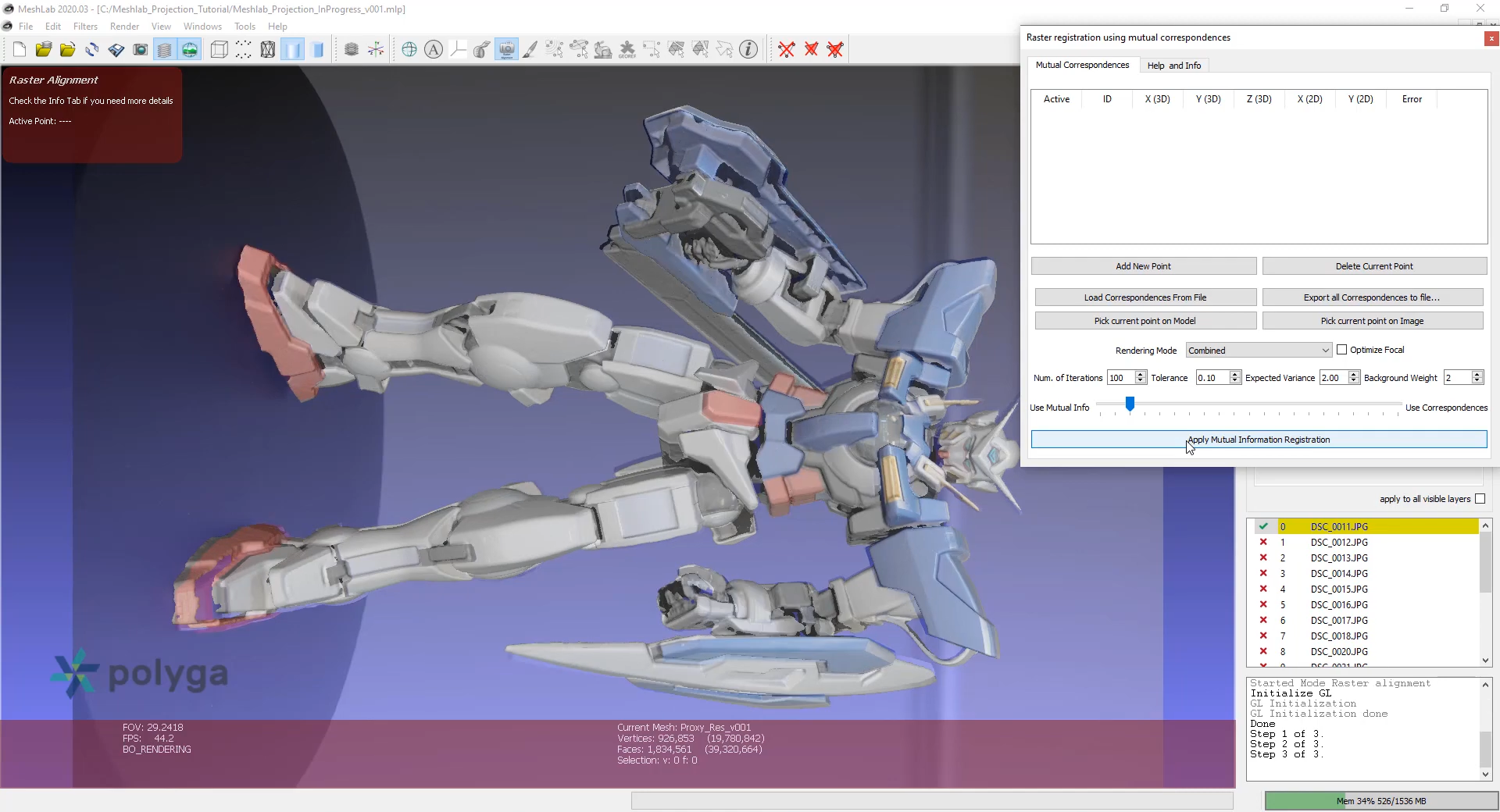Open the Rendering Mode dropdown
Viewport: 1500px width, 812px height.
pyautogui.click(x=1258, y=351)
